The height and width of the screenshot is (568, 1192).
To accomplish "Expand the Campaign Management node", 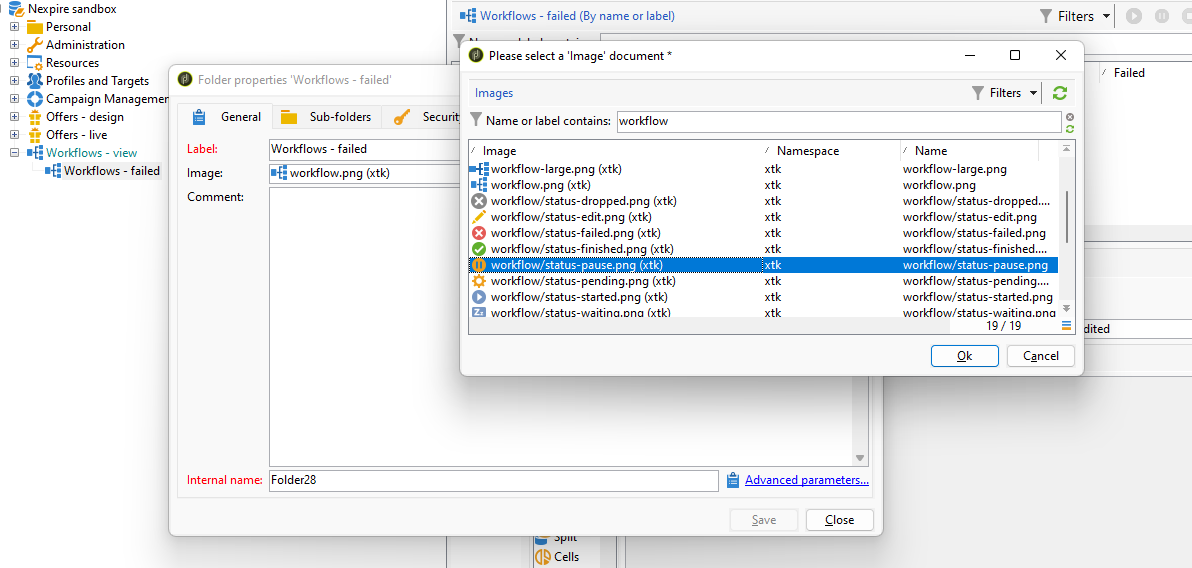I will pyautogui.click(x=14, y=99).
